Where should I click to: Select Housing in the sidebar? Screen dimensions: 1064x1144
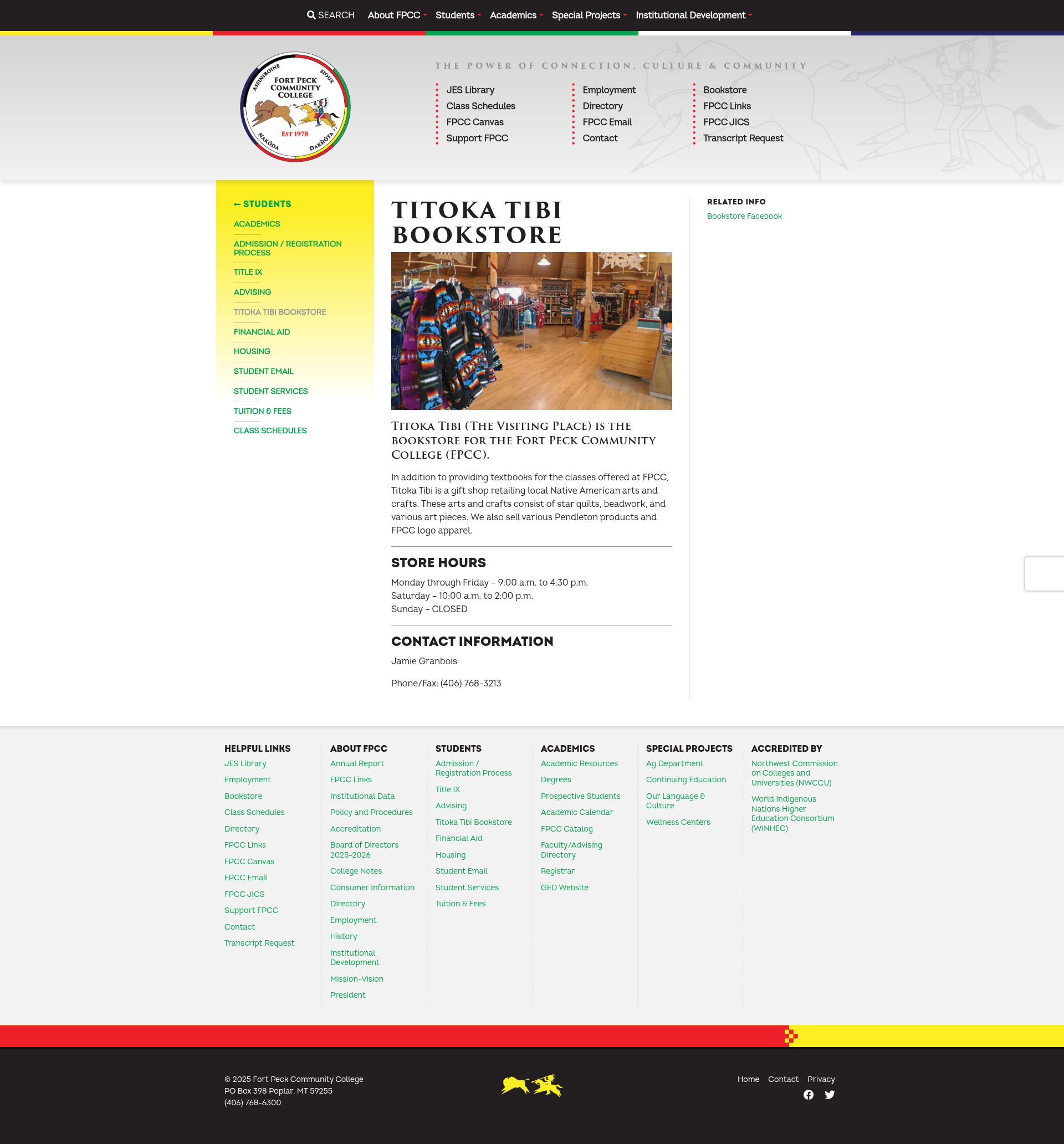coord(252,352)
